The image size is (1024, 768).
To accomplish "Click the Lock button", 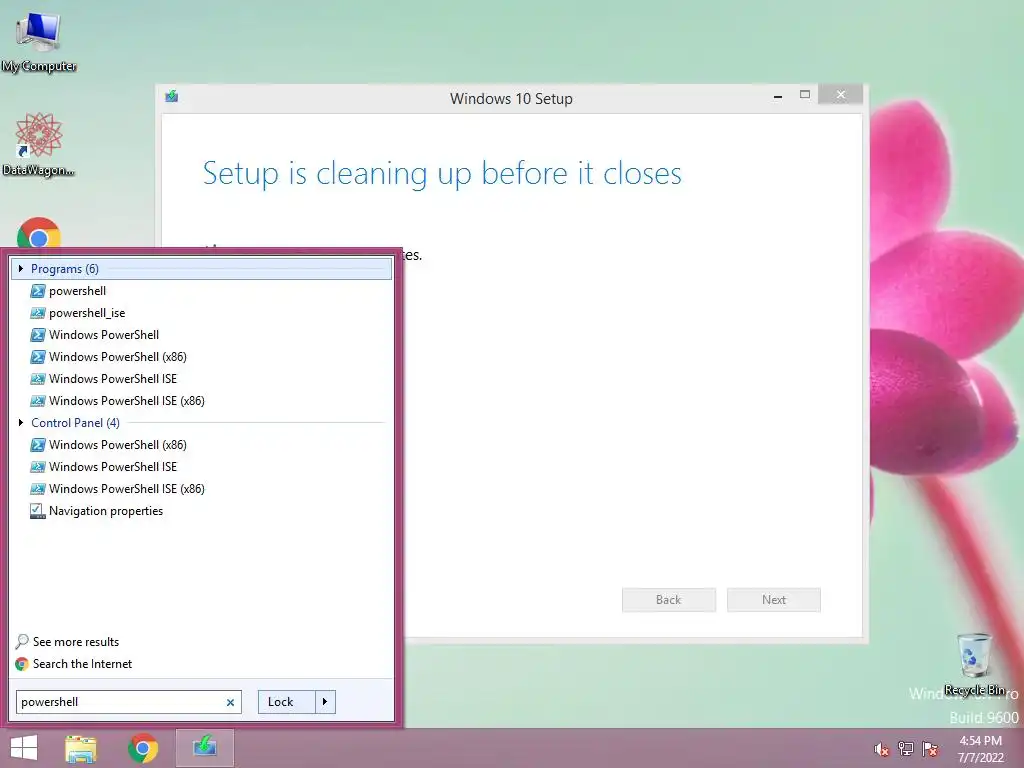I will 287,702.
